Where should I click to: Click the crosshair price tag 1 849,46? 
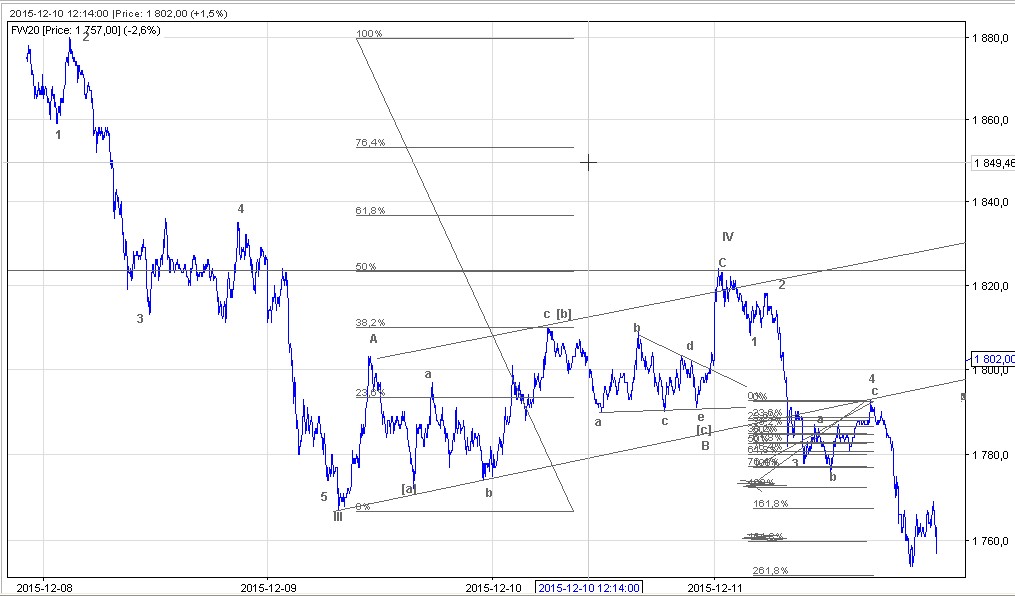(994, 163)
